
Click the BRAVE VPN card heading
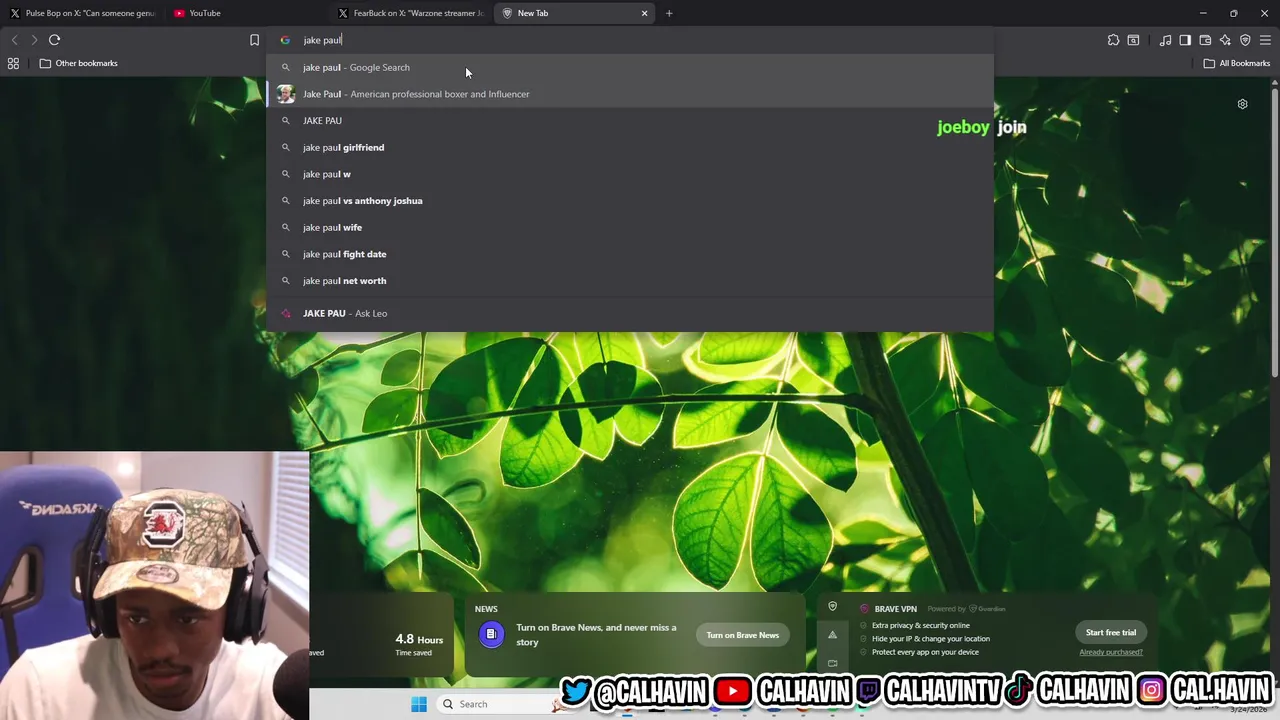point(895,609)
